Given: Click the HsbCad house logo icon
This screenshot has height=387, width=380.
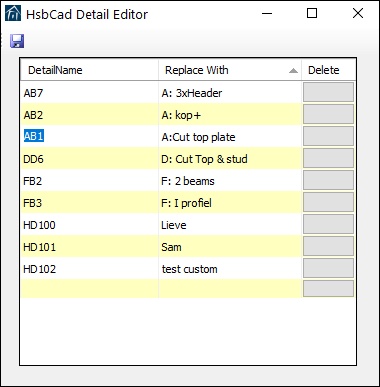Looking at the screenshot, I should click(x=13, y=14).
